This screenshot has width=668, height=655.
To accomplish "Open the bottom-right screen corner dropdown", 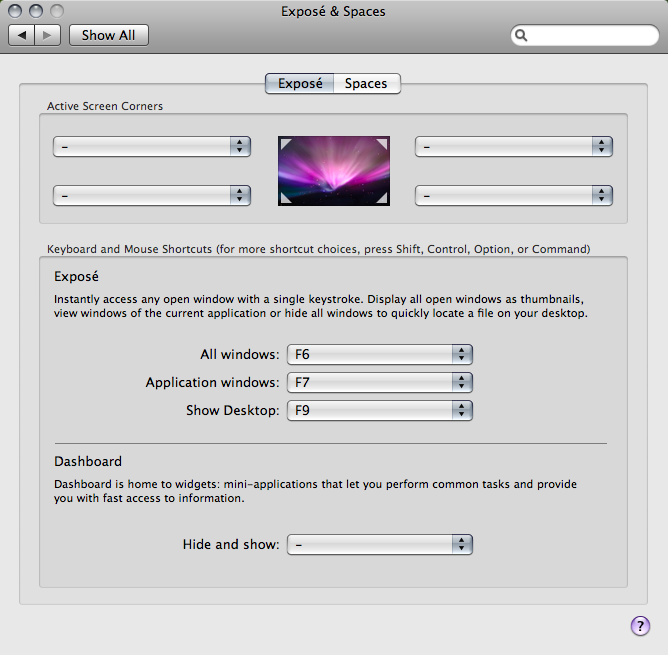I will pyautogui.click(x=514, y=196).
